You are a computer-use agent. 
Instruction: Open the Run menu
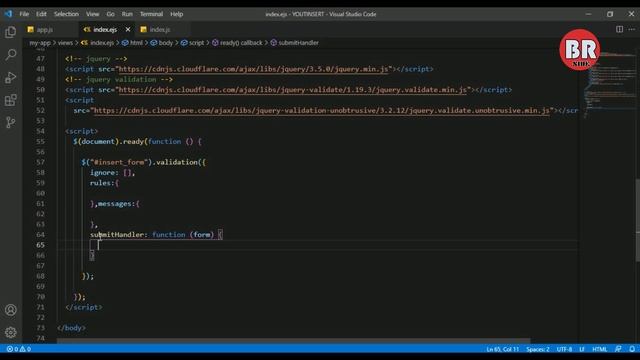[x=127, y=14]
